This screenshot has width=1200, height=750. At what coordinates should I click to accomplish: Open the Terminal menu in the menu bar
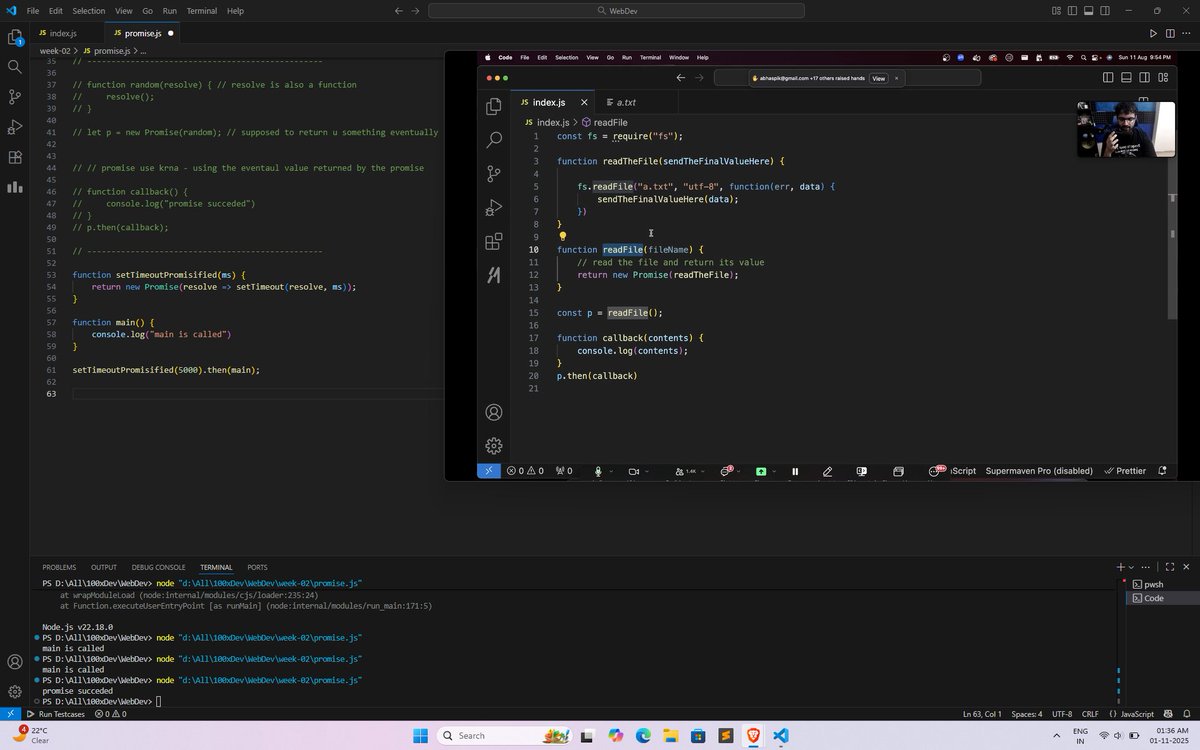202,10
